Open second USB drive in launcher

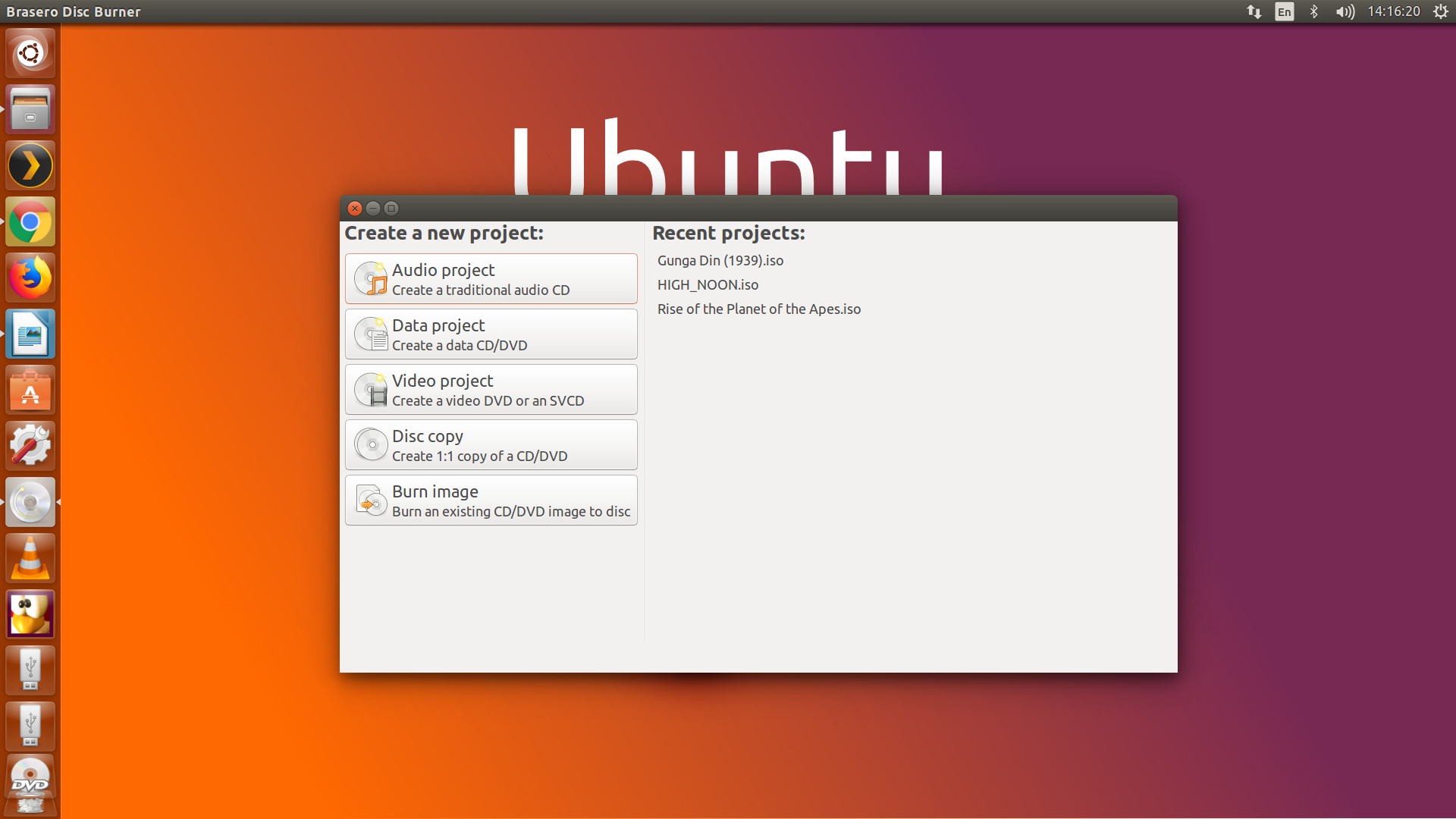30,726
